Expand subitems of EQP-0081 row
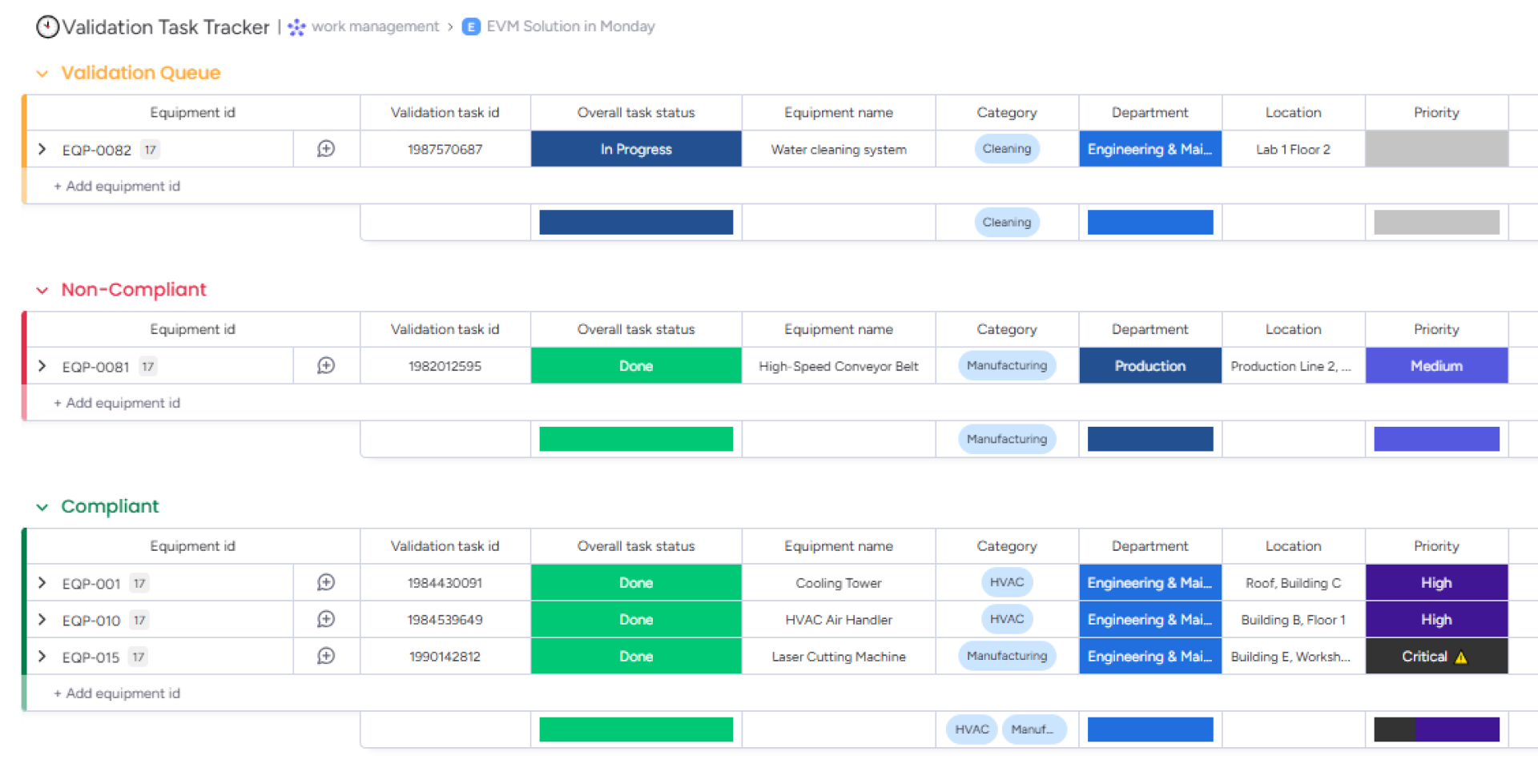Screen dimensions: 1538x784 pos(42,366)
